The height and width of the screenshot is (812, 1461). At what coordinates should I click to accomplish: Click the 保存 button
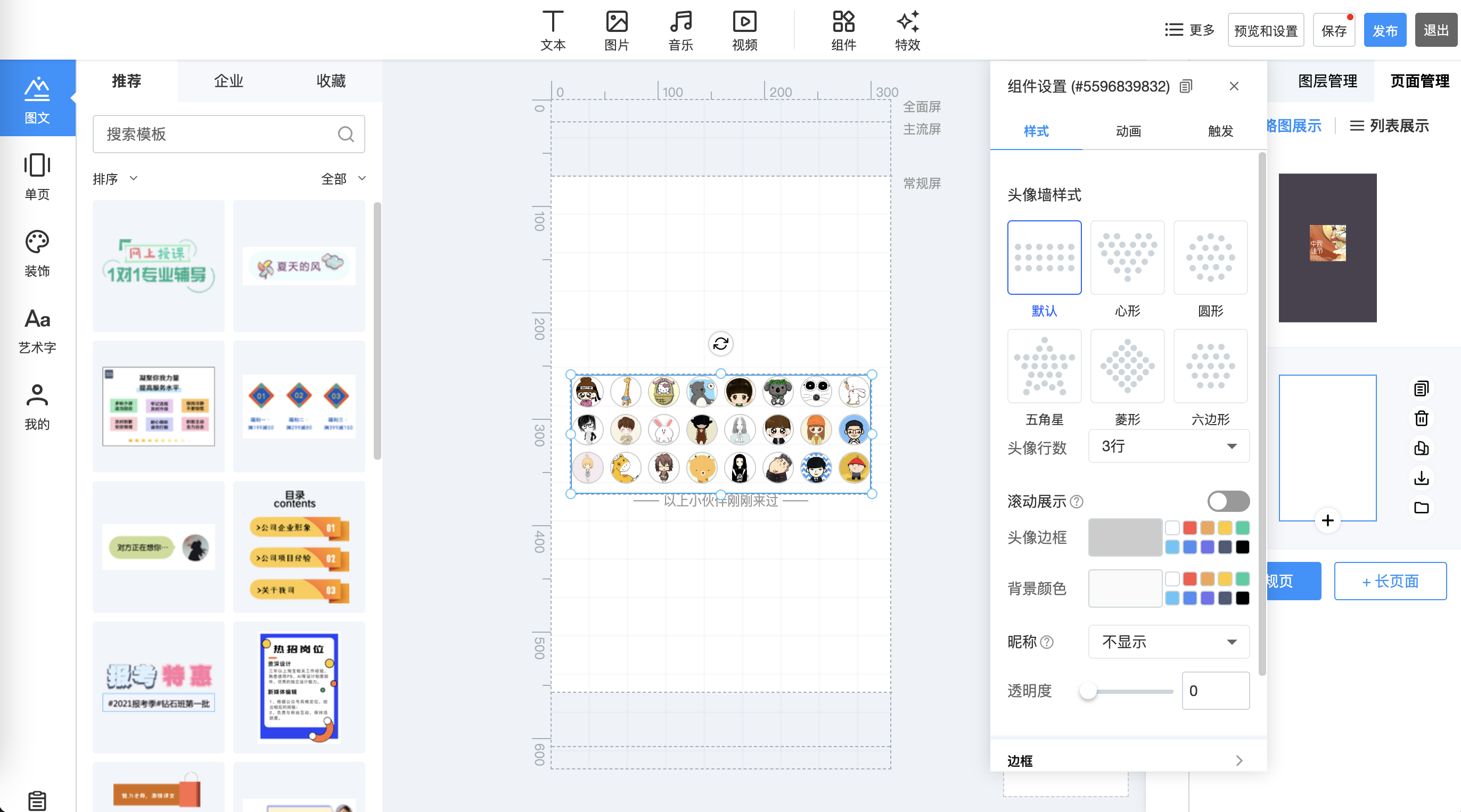click(1333, 30)
